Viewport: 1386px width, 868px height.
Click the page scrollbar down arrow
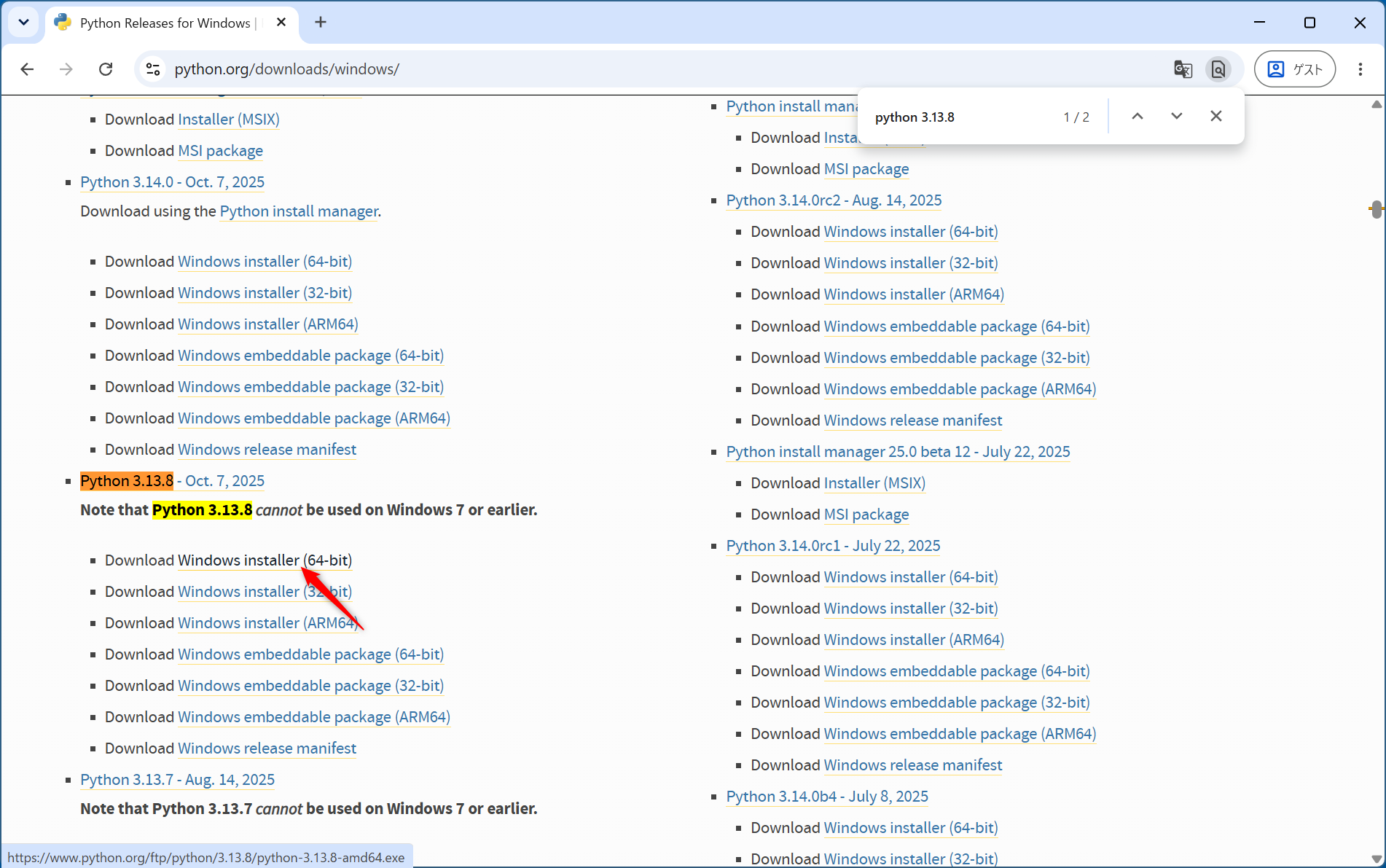1377,859
